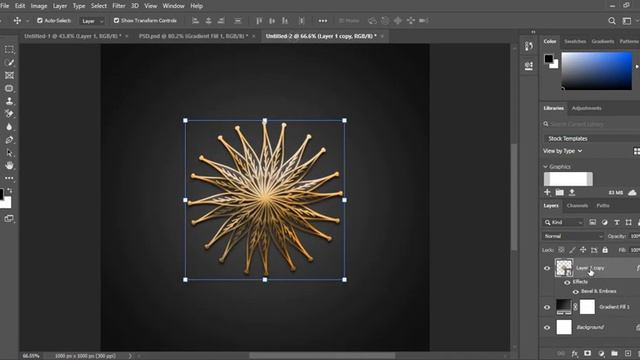Viewport: 640px width, 360px height.
Task: Open more align options three dots
Action: (322, 21)
